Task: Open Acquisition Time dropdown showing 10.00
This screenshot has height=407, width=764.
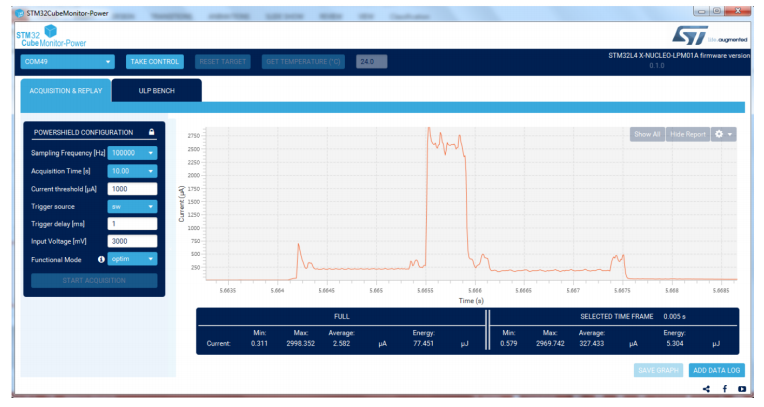Action: [132, 171]
